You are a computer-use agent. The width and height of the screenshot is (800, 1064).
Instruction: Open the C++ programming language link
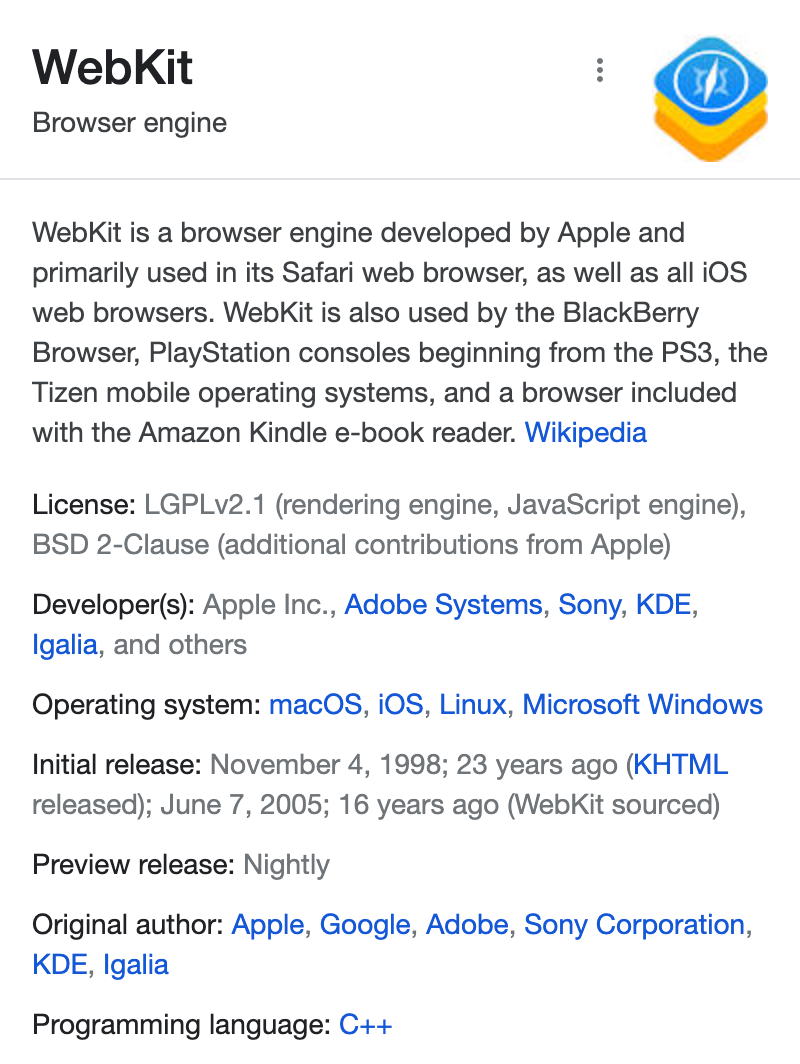coord(366,1025)
